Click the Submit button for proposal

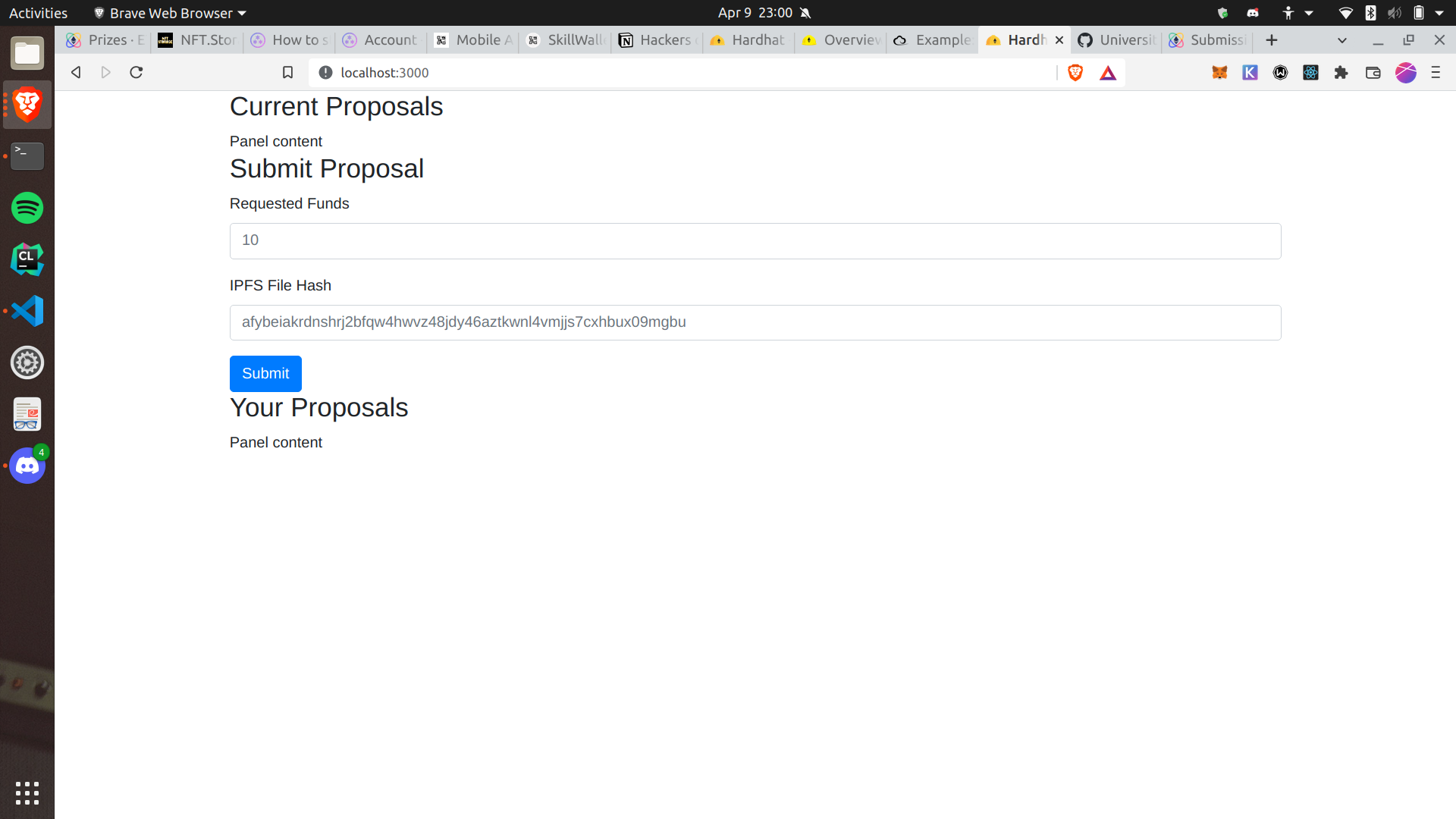(265, 373)
